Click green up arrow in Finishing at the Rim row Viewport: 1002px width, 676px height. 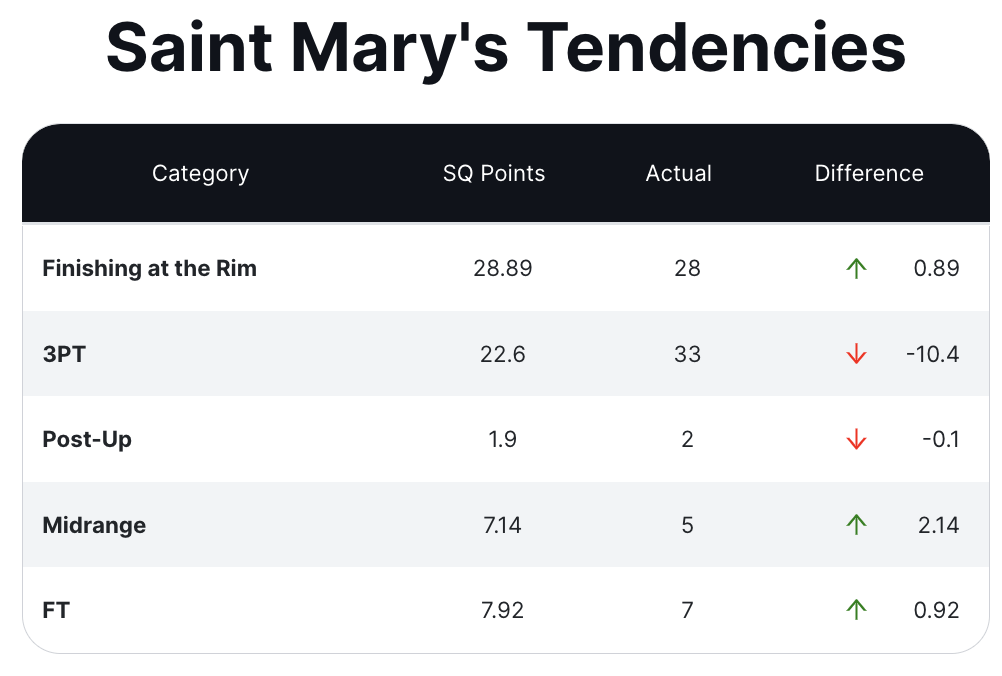pos(855,268)
